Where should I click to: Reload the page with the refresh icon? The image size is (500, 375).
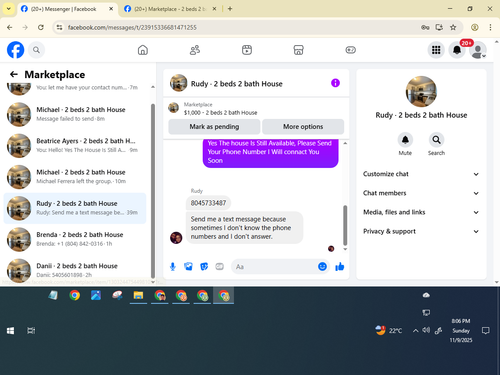point(41,27)
